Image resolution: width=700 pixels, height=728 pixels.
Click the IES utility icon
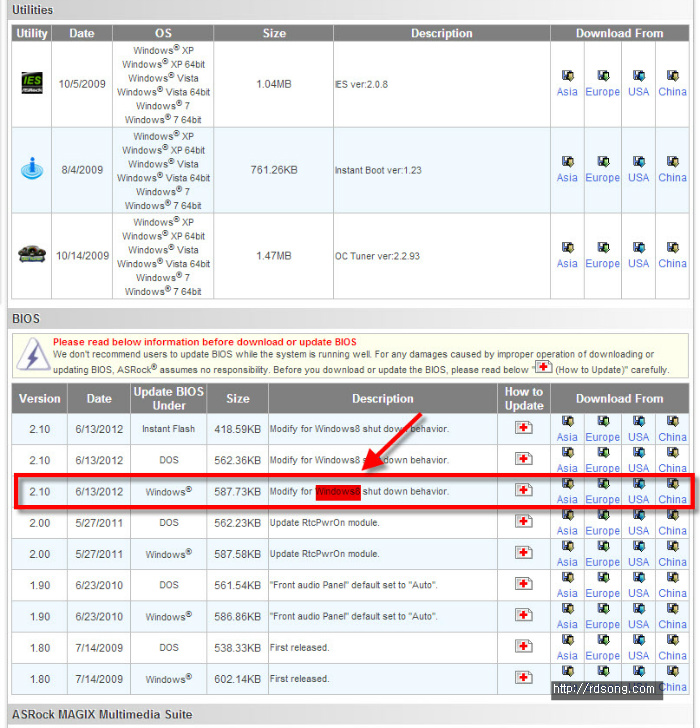tap(32, 84)
